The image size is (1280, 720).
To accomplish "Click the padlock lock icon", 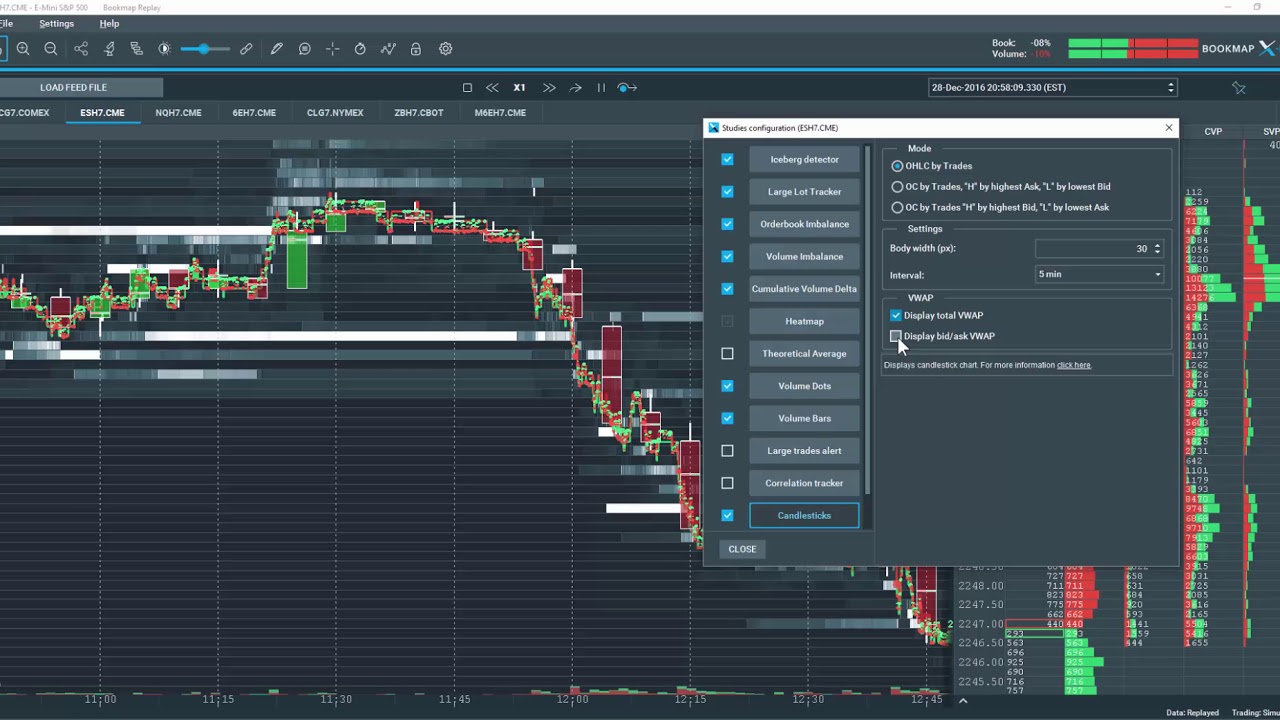I will click(416, 49).
